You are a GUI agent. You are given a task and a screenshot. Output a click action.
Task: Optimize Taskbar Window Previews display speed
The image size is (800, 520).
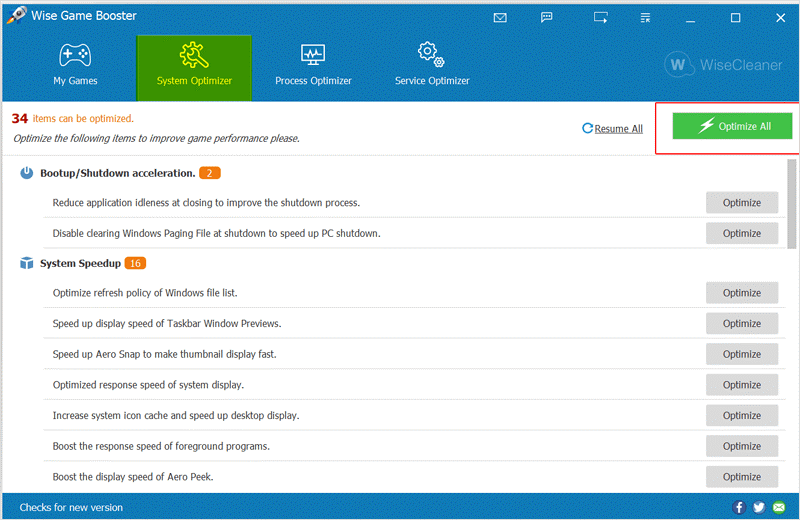[x=742, y=324]
